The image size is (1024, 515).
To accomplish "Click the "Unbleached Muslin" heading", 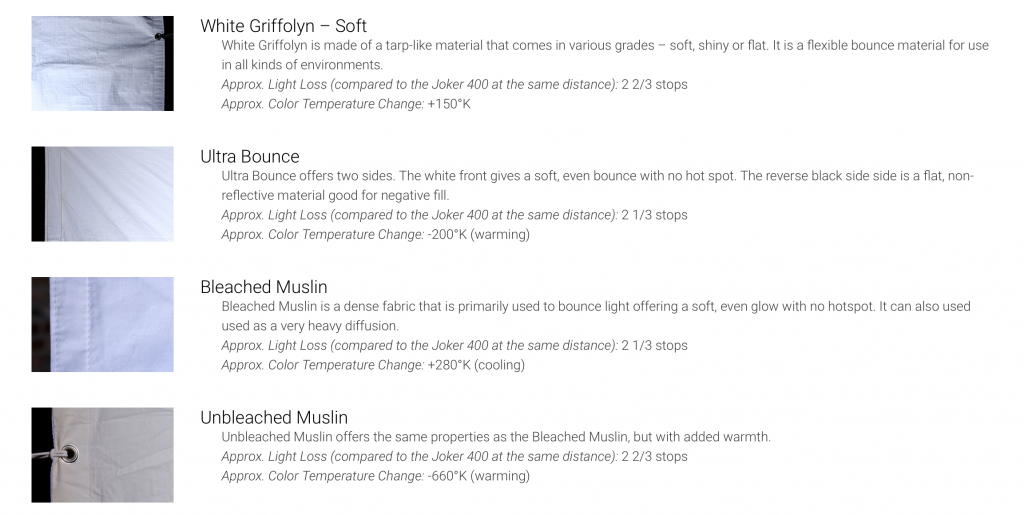I will [273, 417].
